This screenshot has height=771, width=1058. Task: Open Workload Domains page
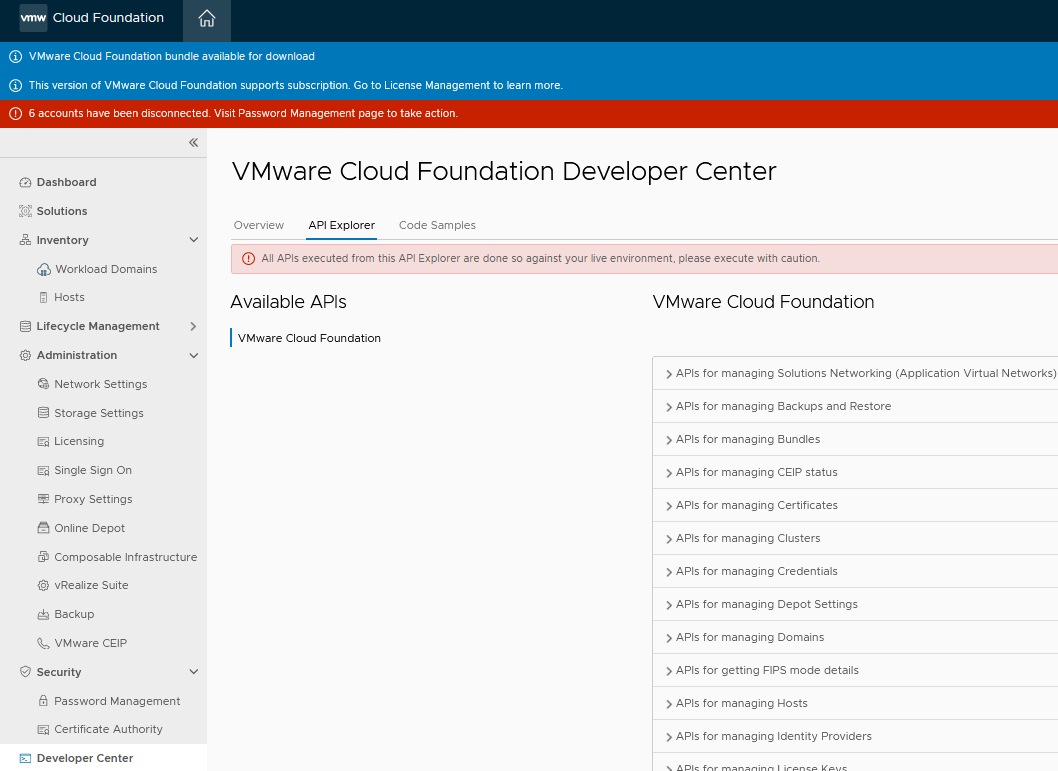pyautogui.click(x=106, y=269)
